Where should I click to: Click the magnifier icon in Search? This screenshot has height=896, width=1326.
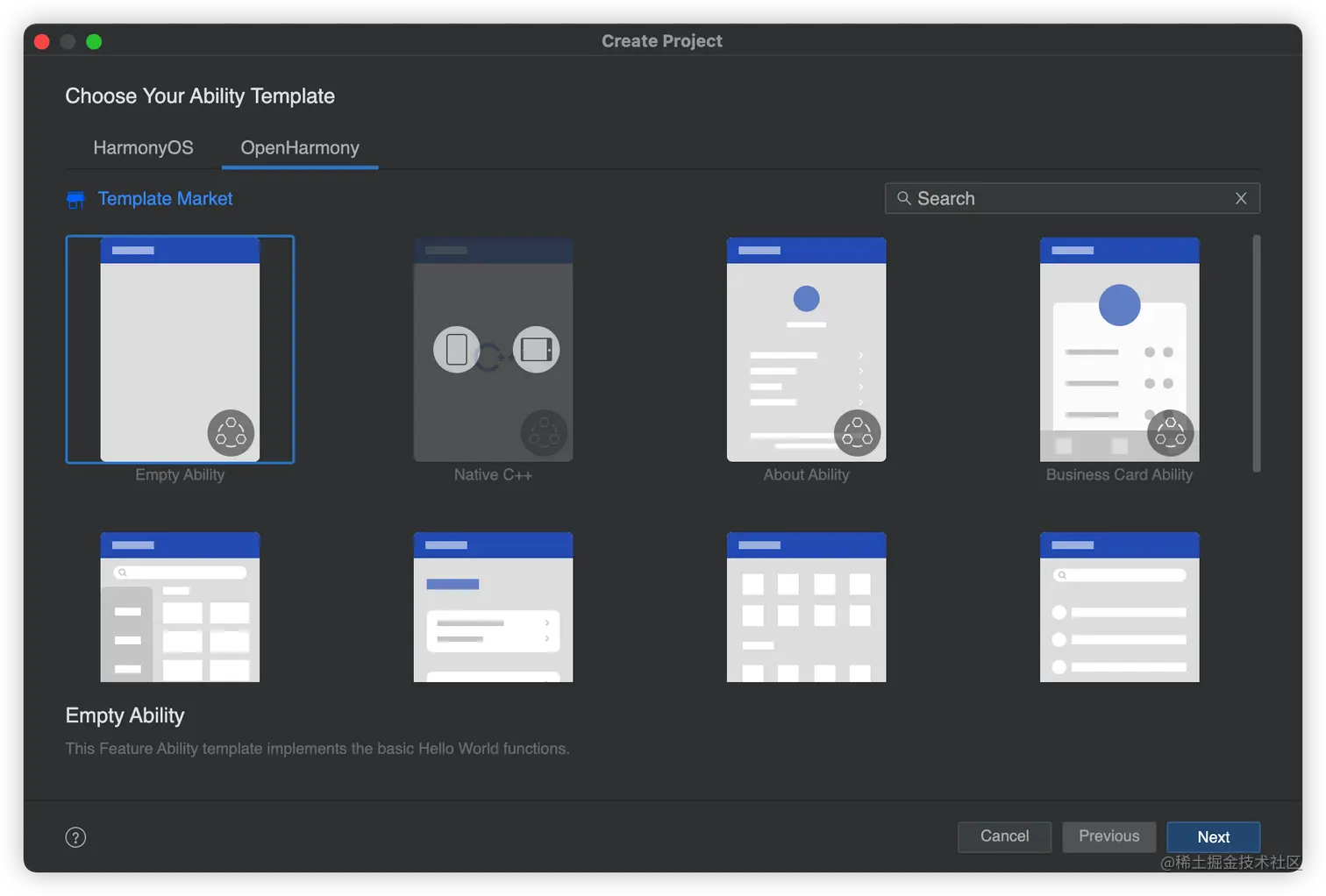pyautogui.click(x=903, y=198)
